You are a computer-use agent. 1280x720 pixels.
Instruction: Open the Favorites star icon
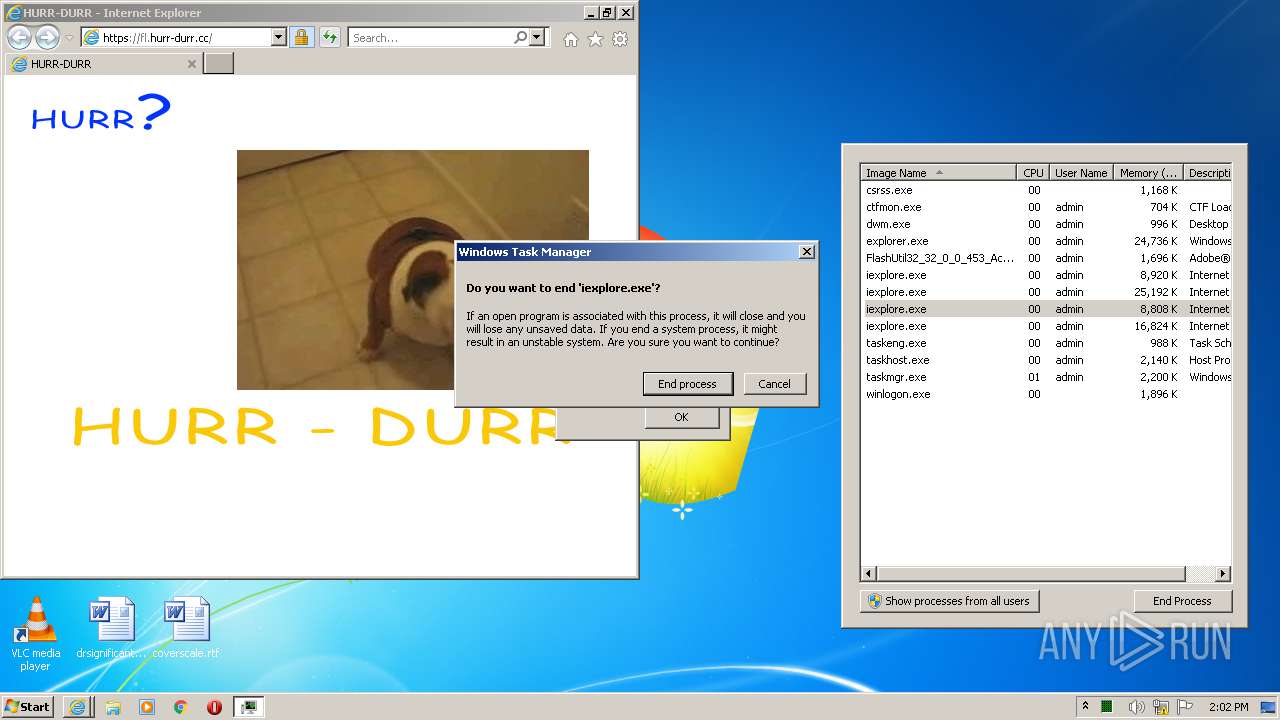(595, 39)
